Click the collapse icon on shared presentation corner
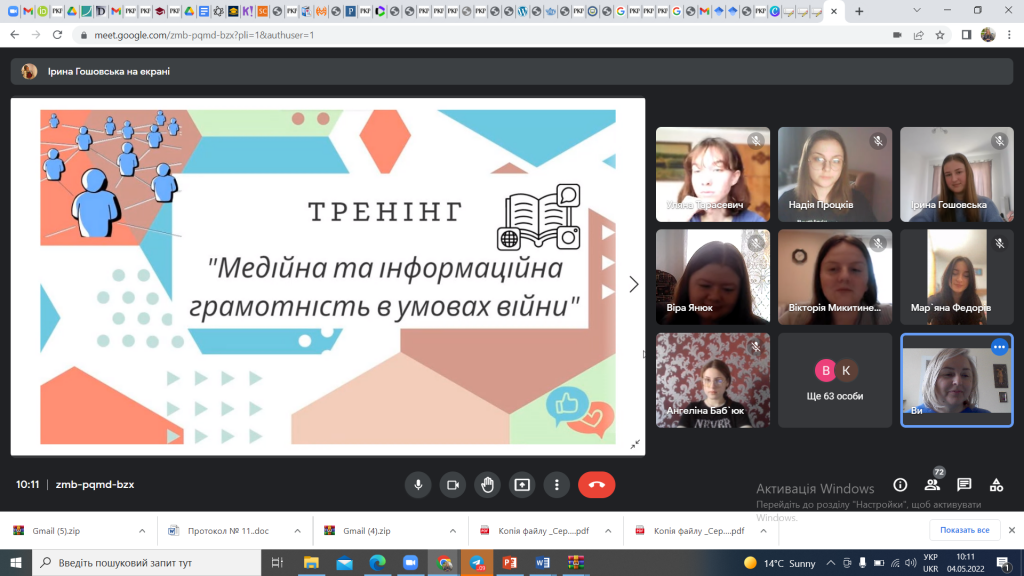This screenshot has width=1024, height=576. point(634,444)
